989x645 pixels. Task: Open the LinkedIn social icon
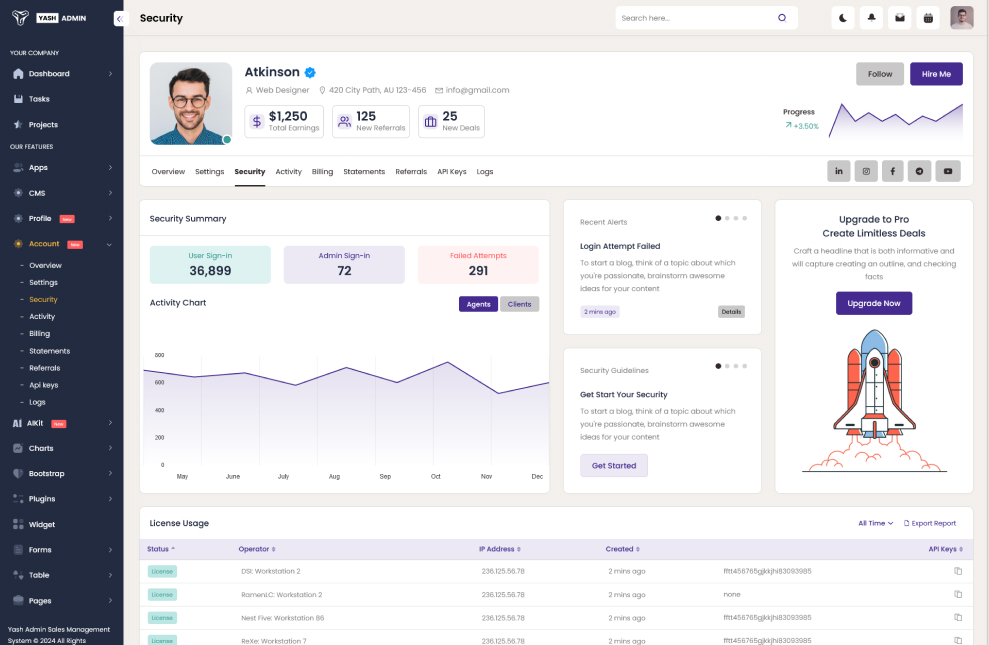(x=838, y=171)
